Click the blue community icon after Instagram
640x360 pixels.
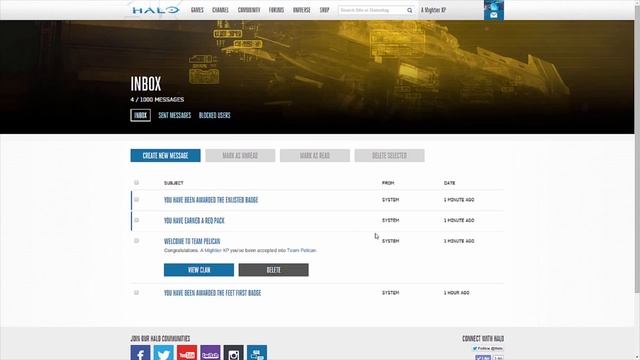(257, 353)
